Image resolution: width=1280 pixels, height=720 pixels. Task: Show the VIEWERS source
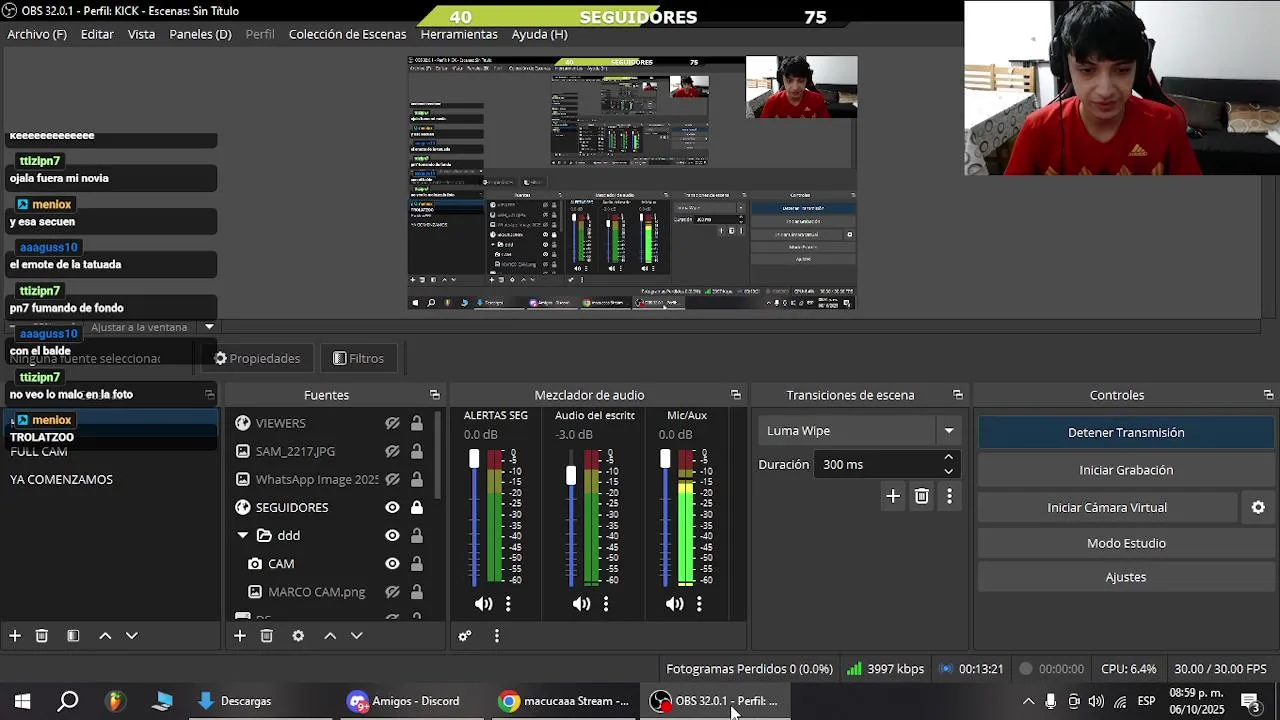click(x=393, y=423)
